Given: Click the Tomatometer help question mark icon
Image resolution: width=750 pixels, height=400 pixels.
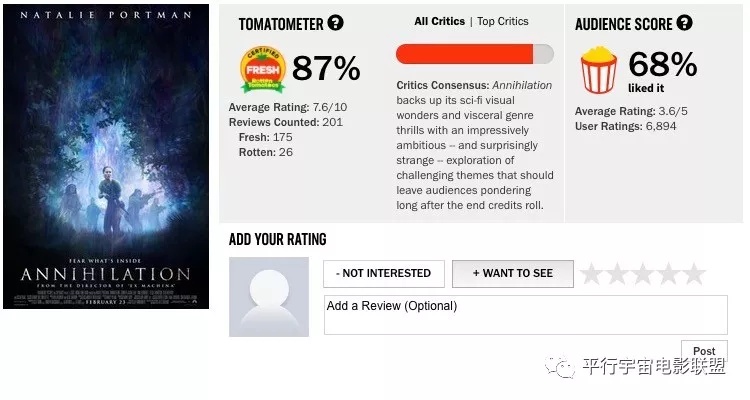Looking at the screenshot, I should pos(335,22).
